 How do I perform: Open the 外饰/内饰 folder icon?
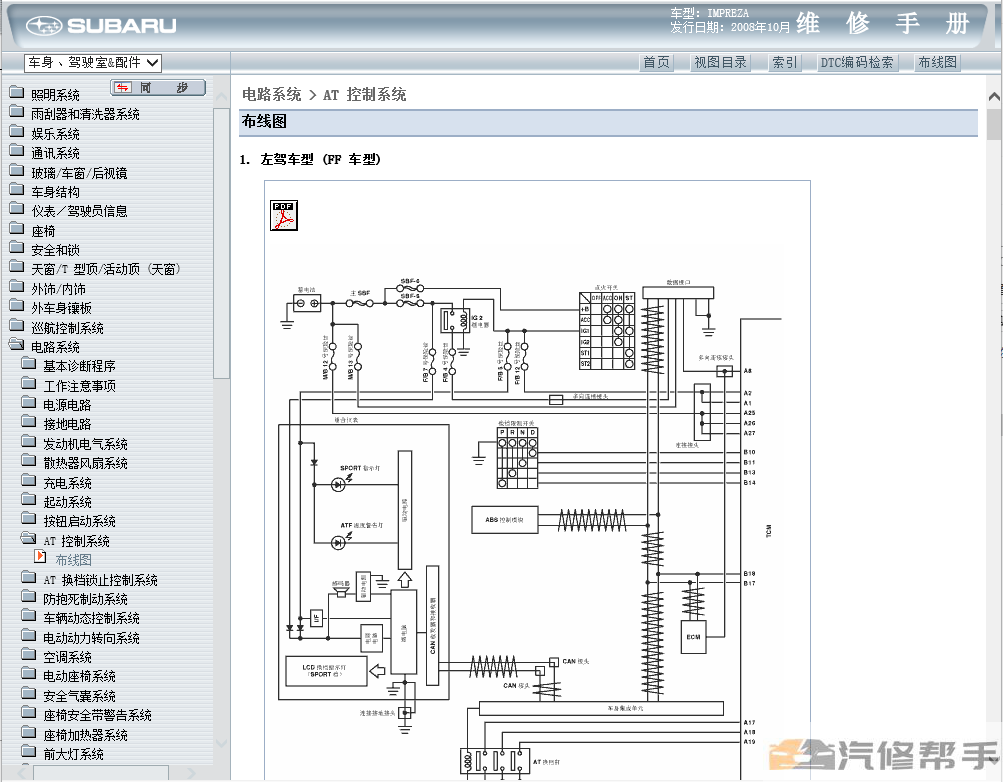[x=17, y=287]
